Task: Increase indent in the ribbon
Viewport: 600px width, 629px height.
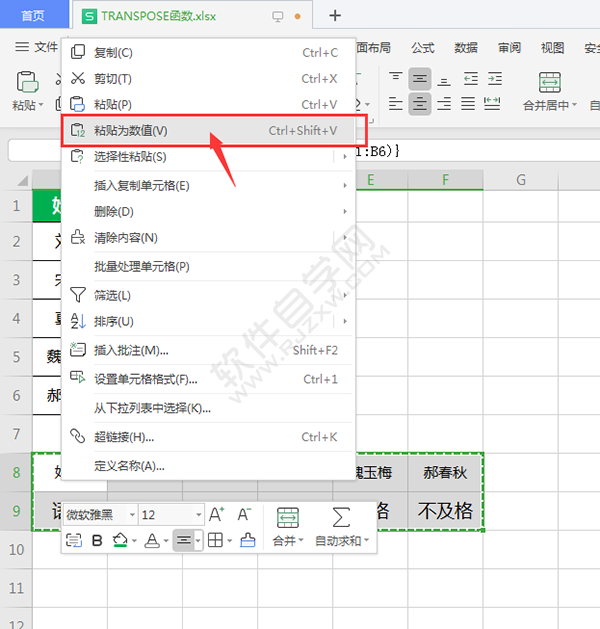Action: pos(495,79)
